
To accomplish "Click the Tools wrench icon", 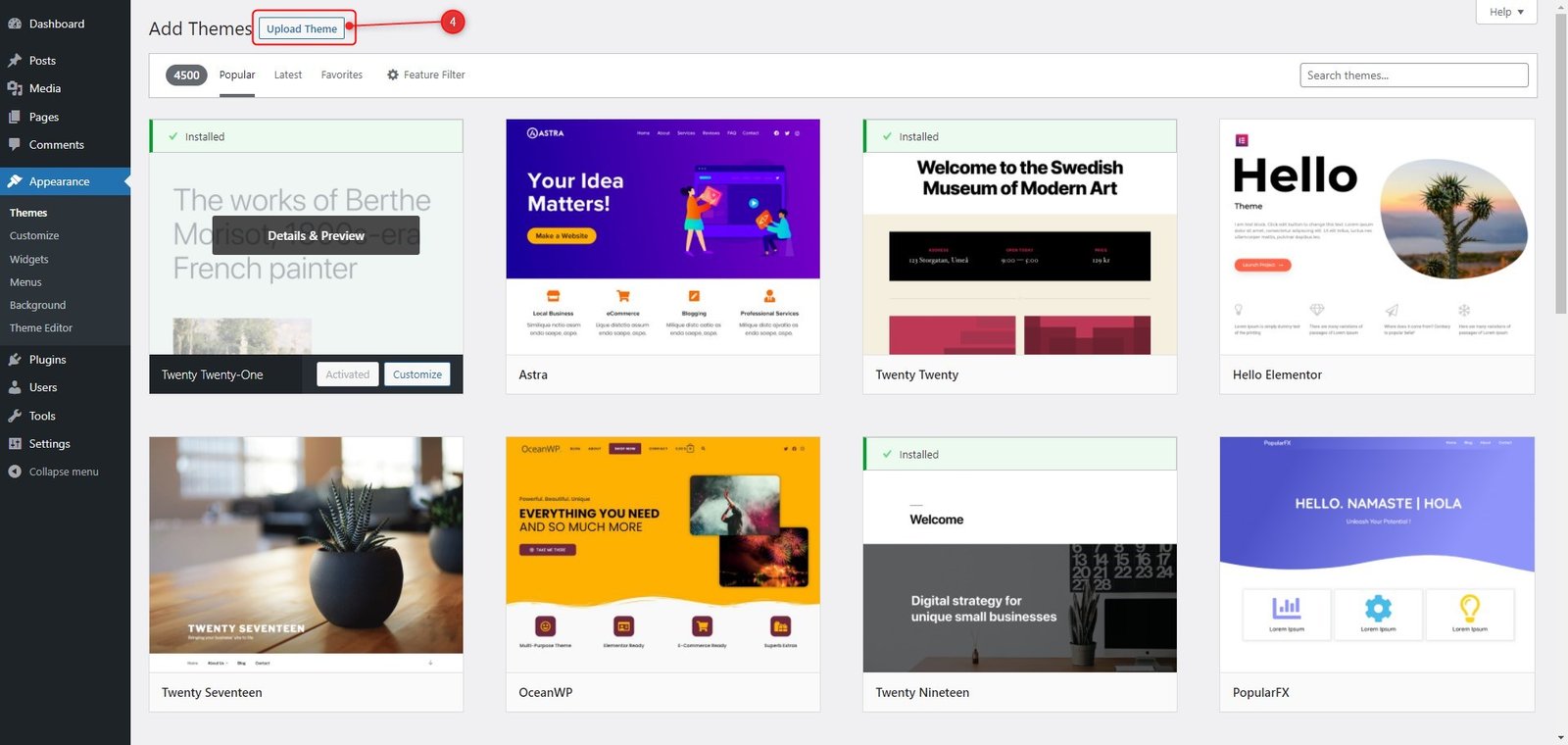I will pos(15,416).
